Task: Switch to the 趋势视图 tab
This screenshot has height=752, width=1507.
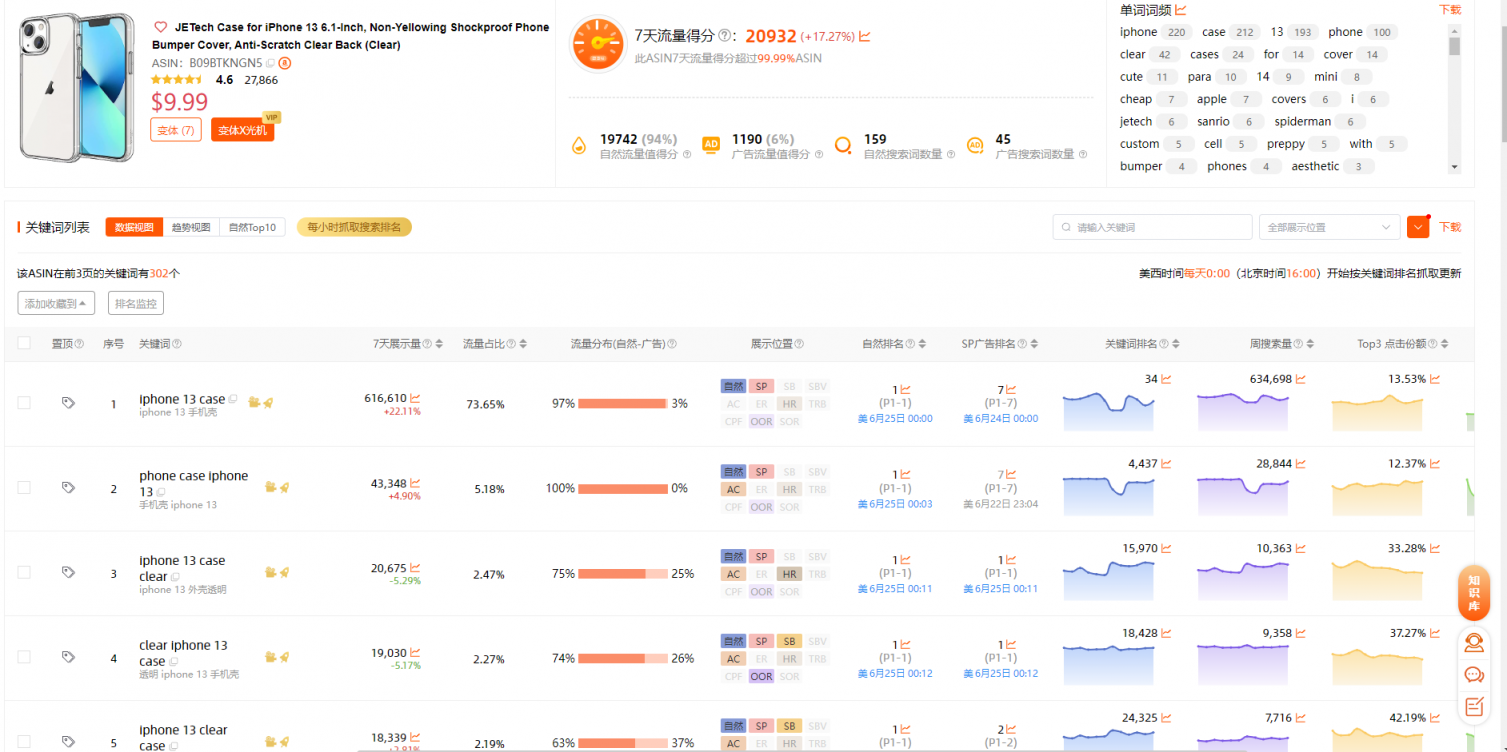Action: (191, 227)
